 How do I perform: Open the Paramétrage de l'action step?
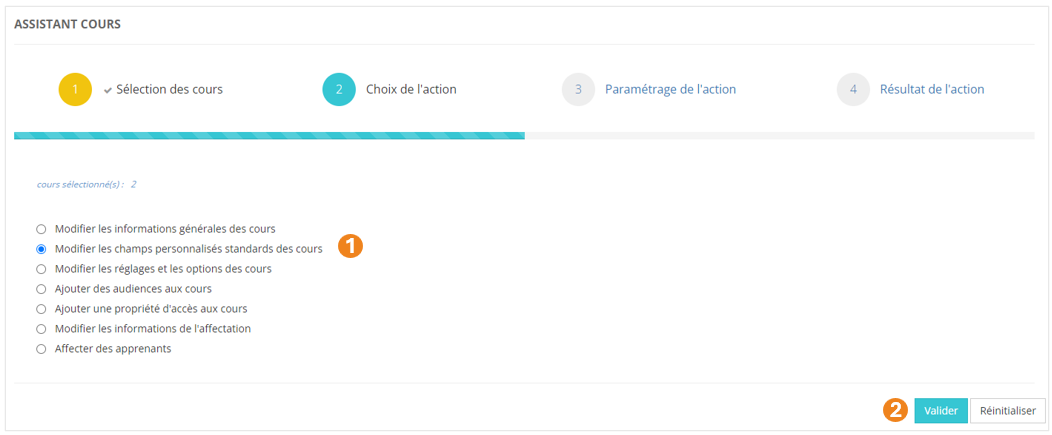coord(670,90)
